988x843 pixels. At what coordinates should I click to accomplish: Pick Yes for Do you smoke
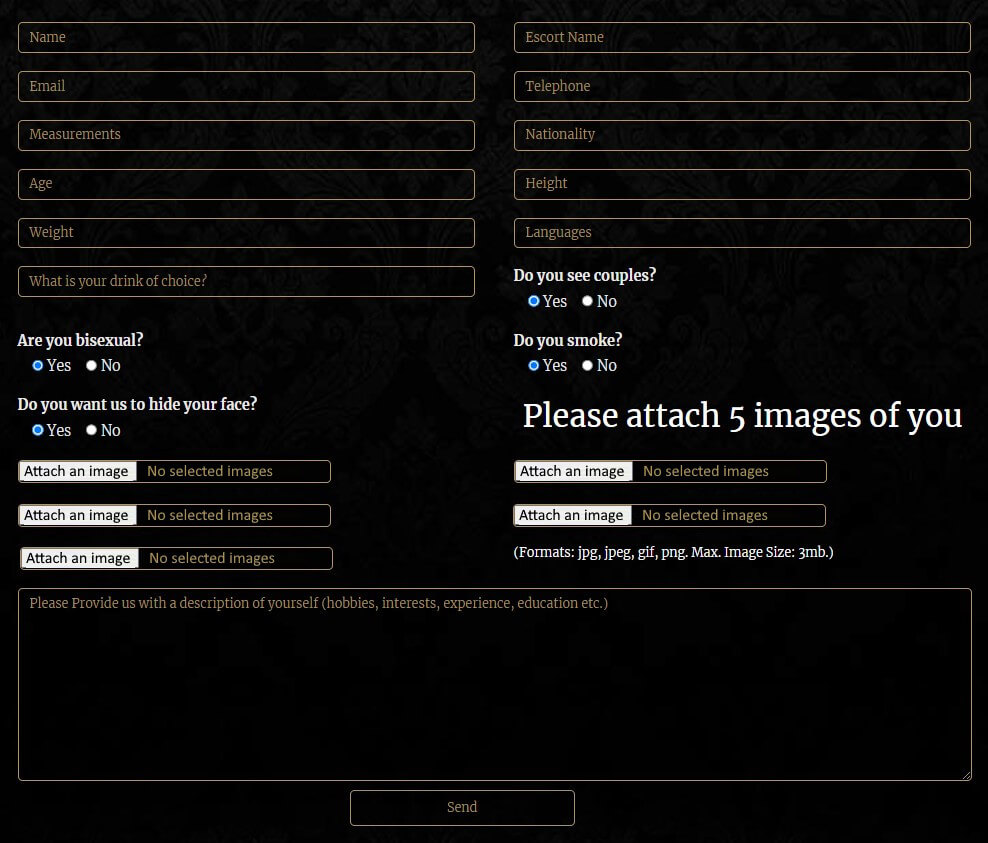(x=534, y=365)
